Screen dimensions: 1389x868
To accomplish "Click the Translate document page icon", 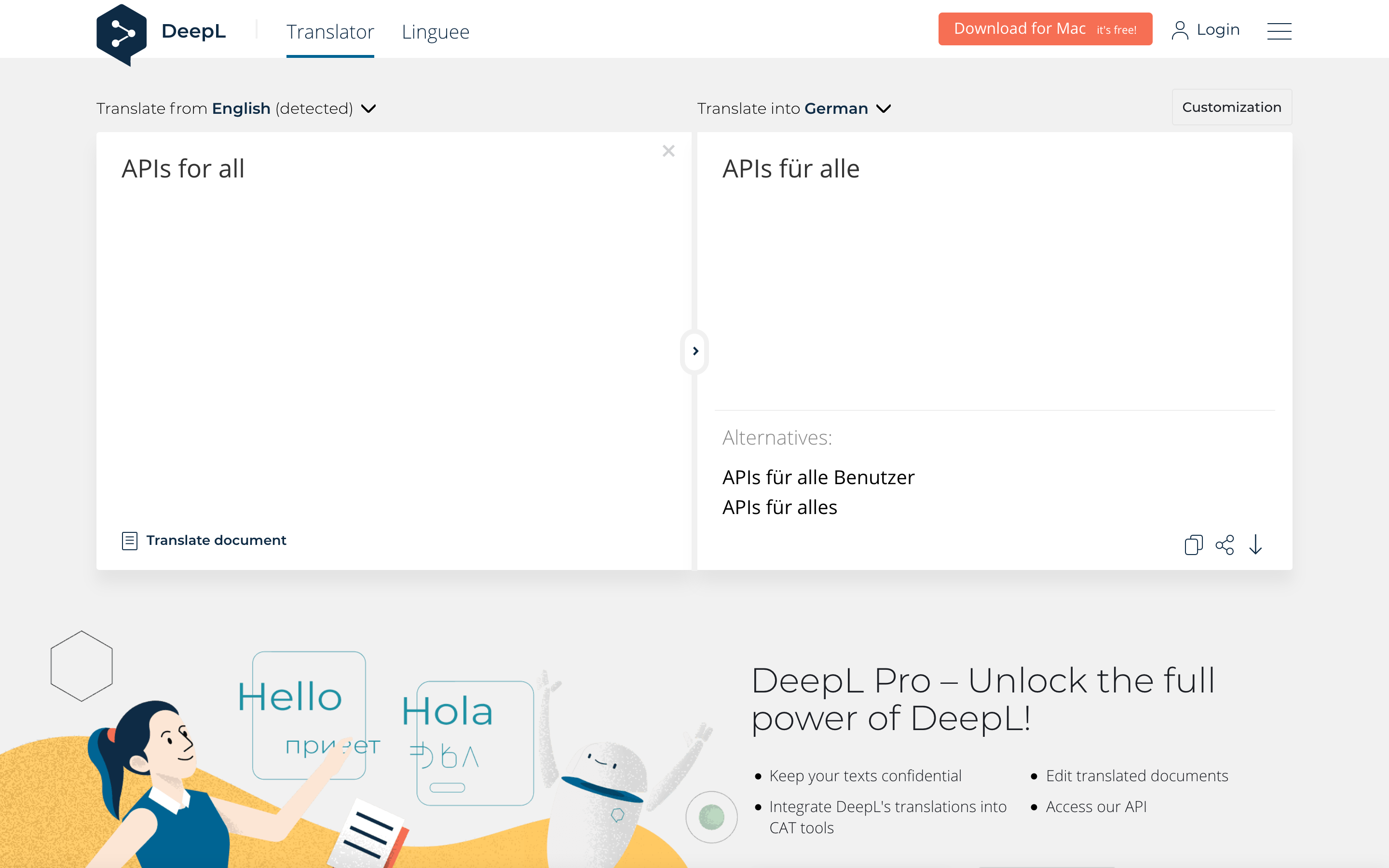I will coord(130,540).
